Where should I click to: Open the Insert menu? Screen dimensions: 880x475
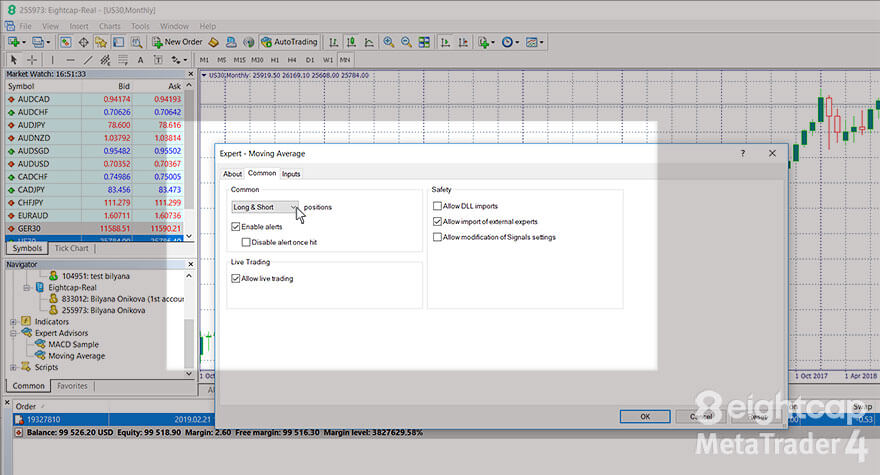tap(79, 26)
